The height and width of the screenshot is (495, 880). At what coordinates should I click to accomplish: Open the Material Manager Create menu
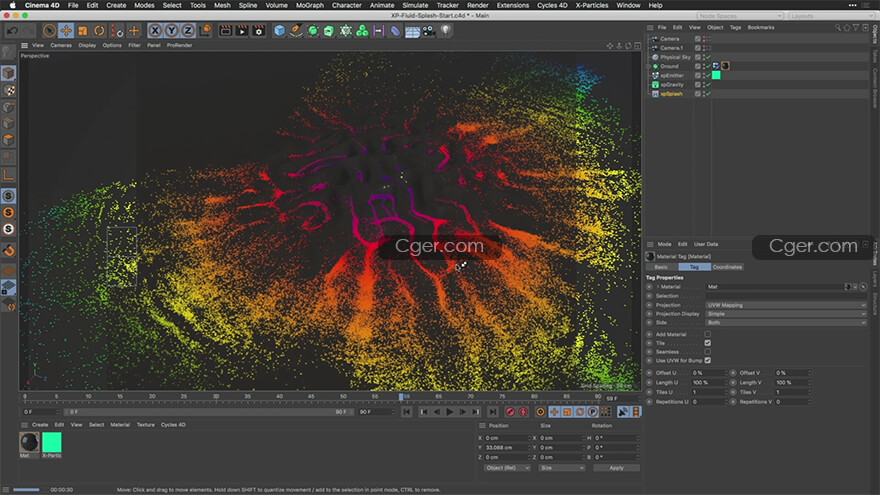(x=40, y=425)
